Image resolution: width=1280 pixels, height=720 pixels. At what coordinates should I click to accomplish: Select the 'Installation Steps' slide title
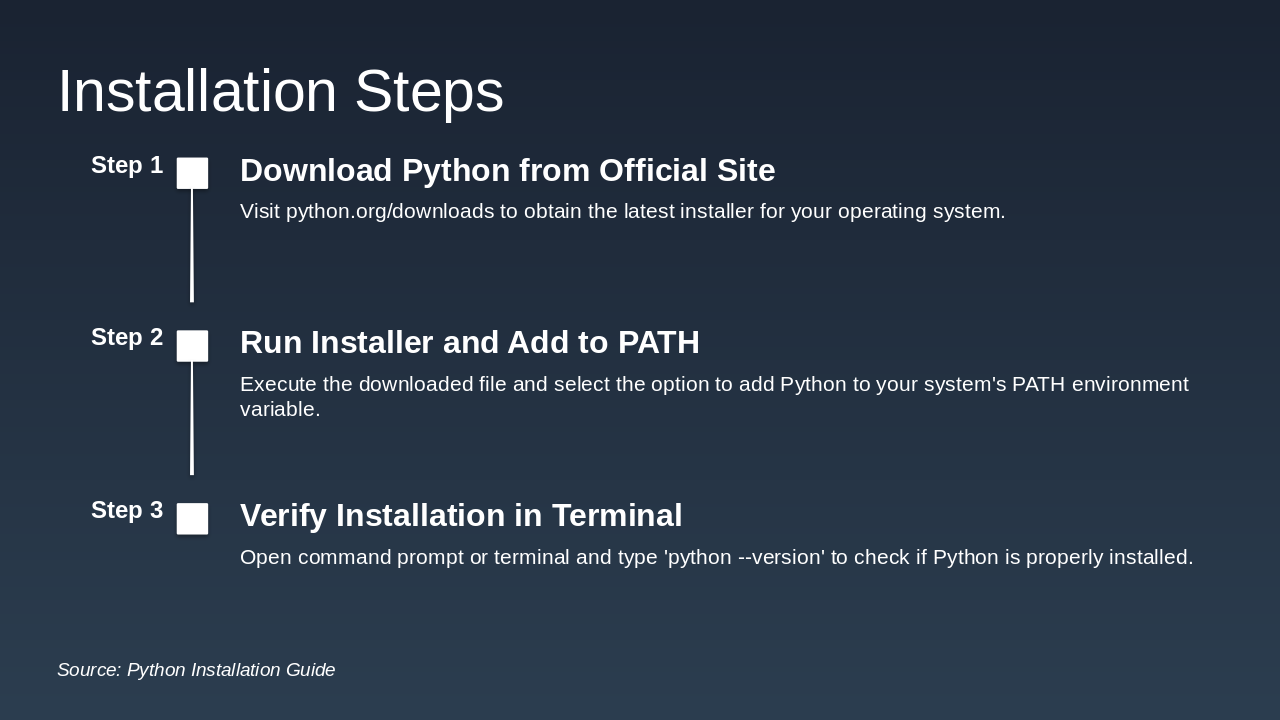click(280, 91)
